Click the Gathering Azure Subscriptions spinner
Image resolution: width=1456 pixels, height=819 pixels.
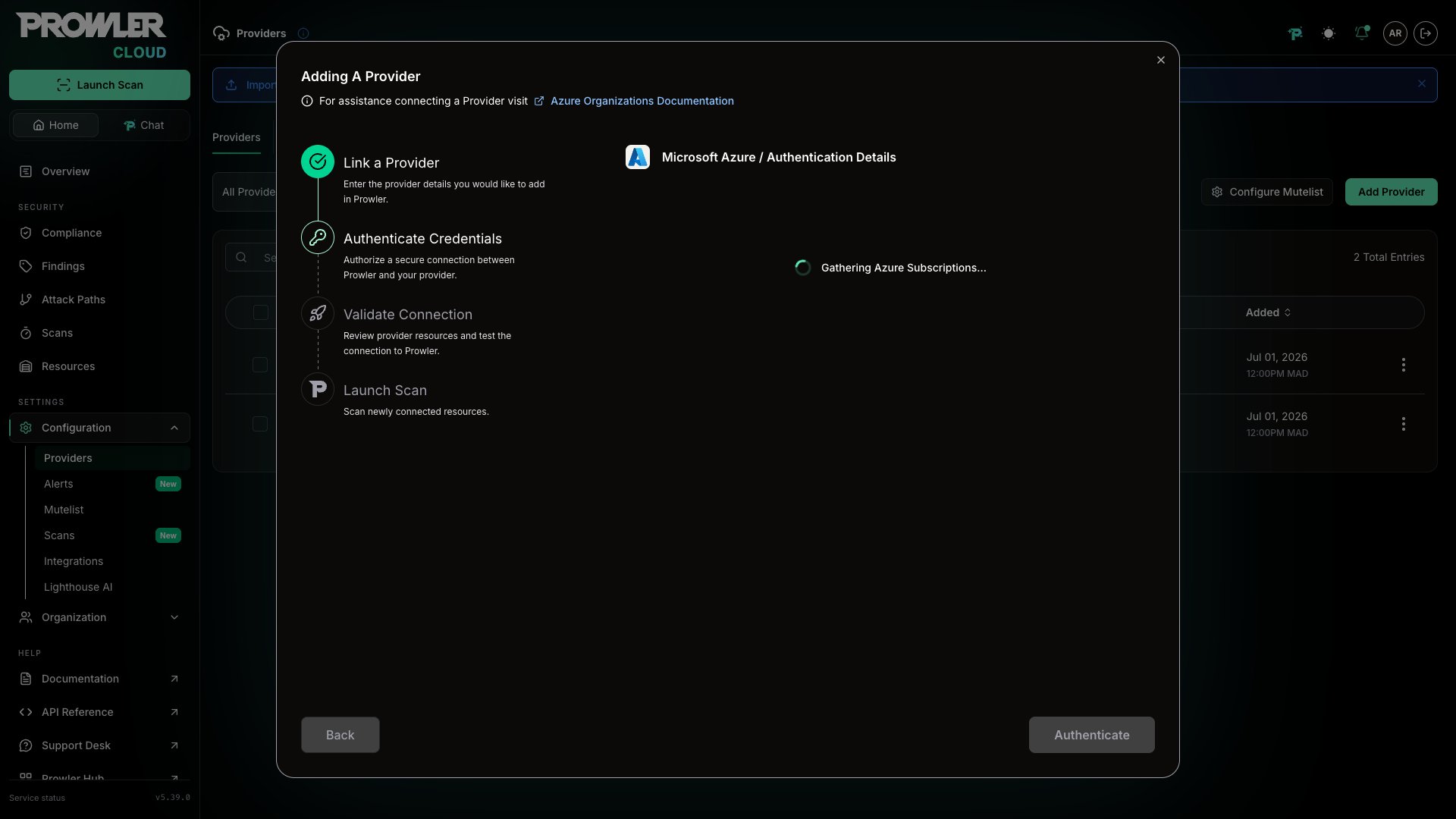(803, 268)
